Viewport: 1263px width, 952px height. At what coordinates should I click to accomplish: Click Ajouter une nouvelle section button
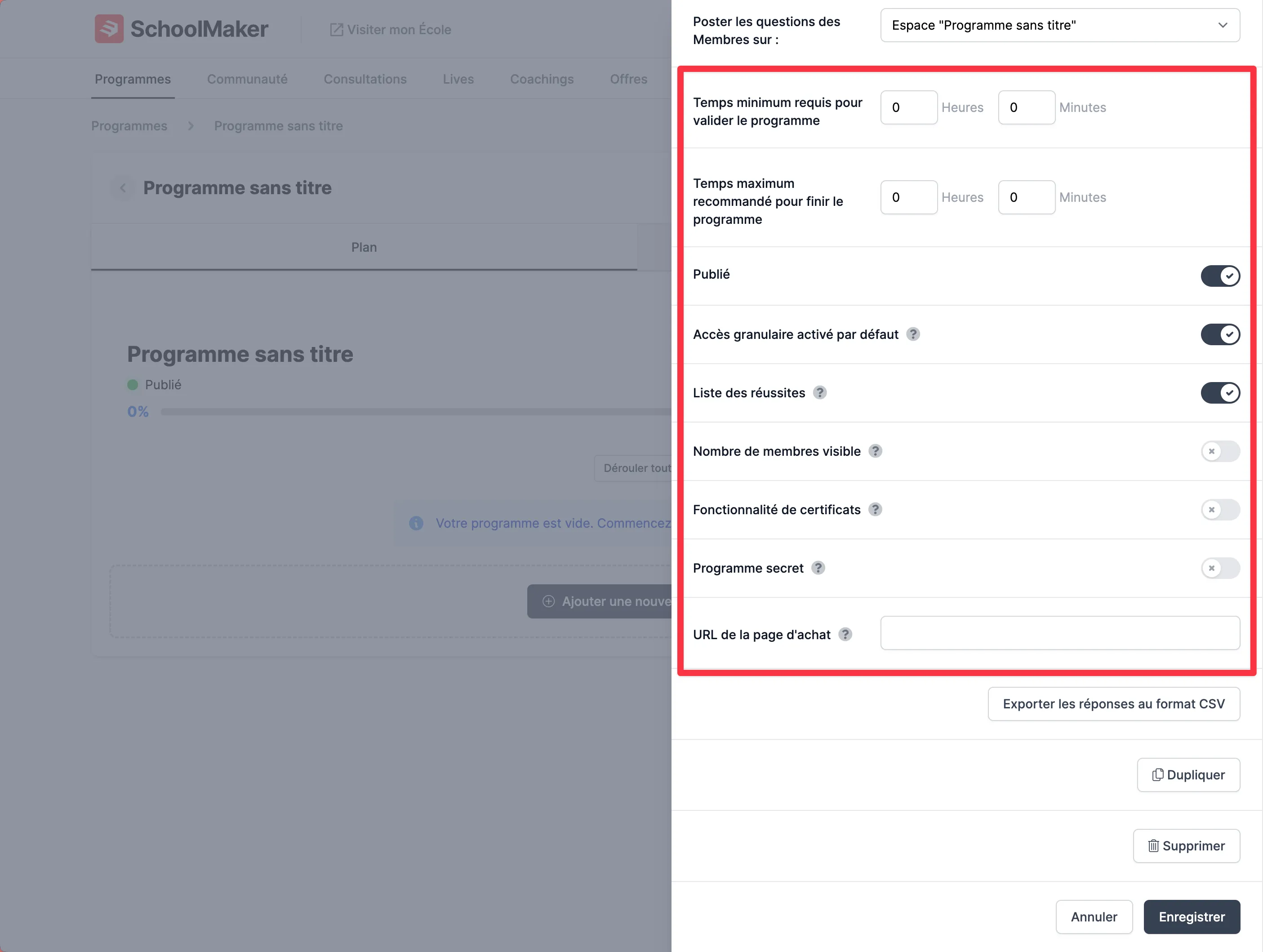pyautogui.click(x=600, y=601)
